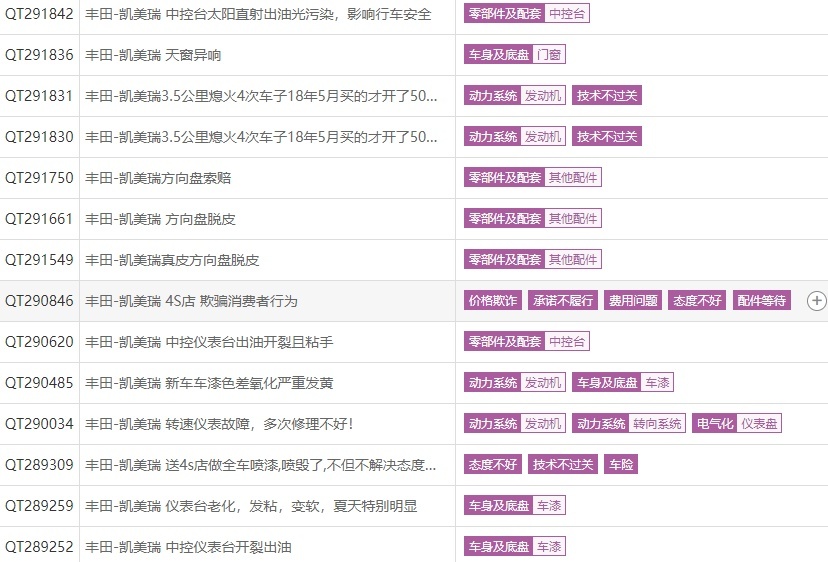Click the 承诺不履行 tag
The image size is (828, 562).
pos(563,301)
